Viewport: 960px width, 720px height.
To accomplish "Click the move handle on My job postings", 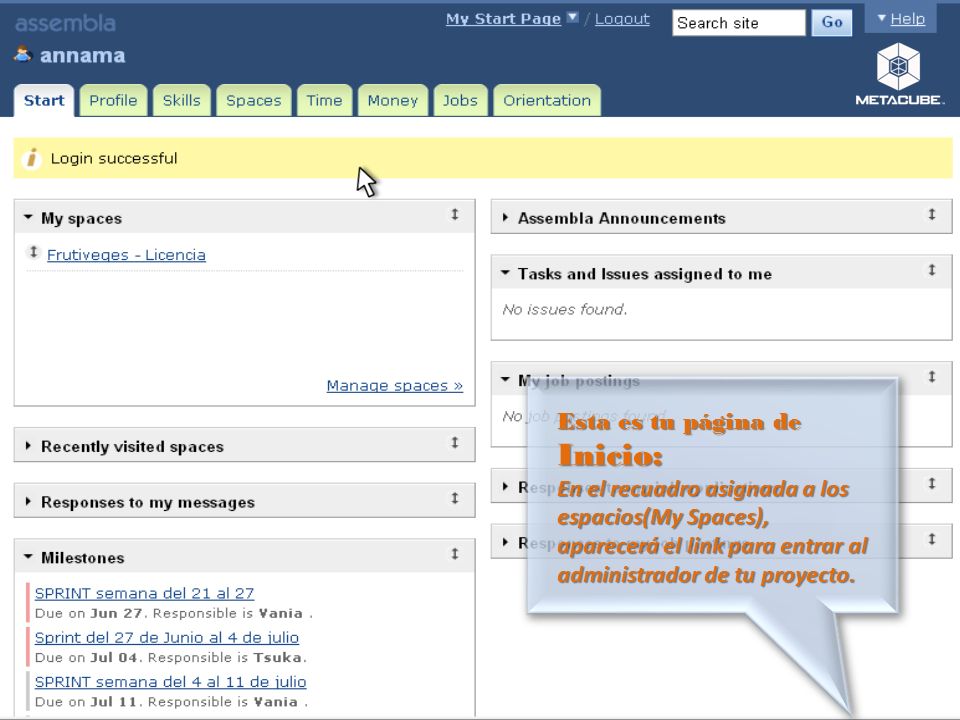I will point(932,377).
